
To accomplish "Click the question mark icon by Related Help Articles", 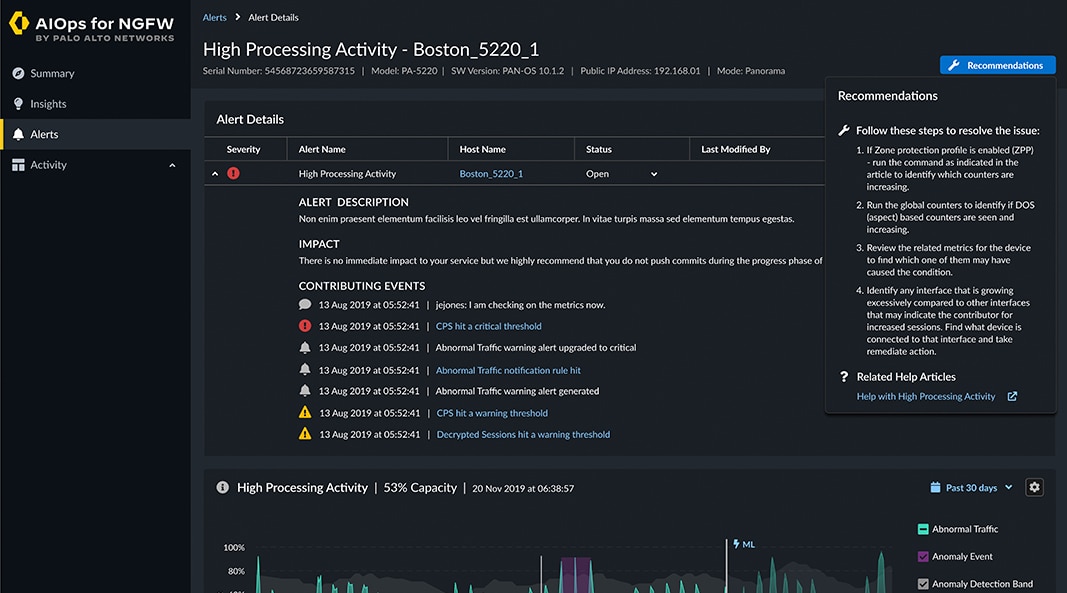I will click(x=844, y=376).
